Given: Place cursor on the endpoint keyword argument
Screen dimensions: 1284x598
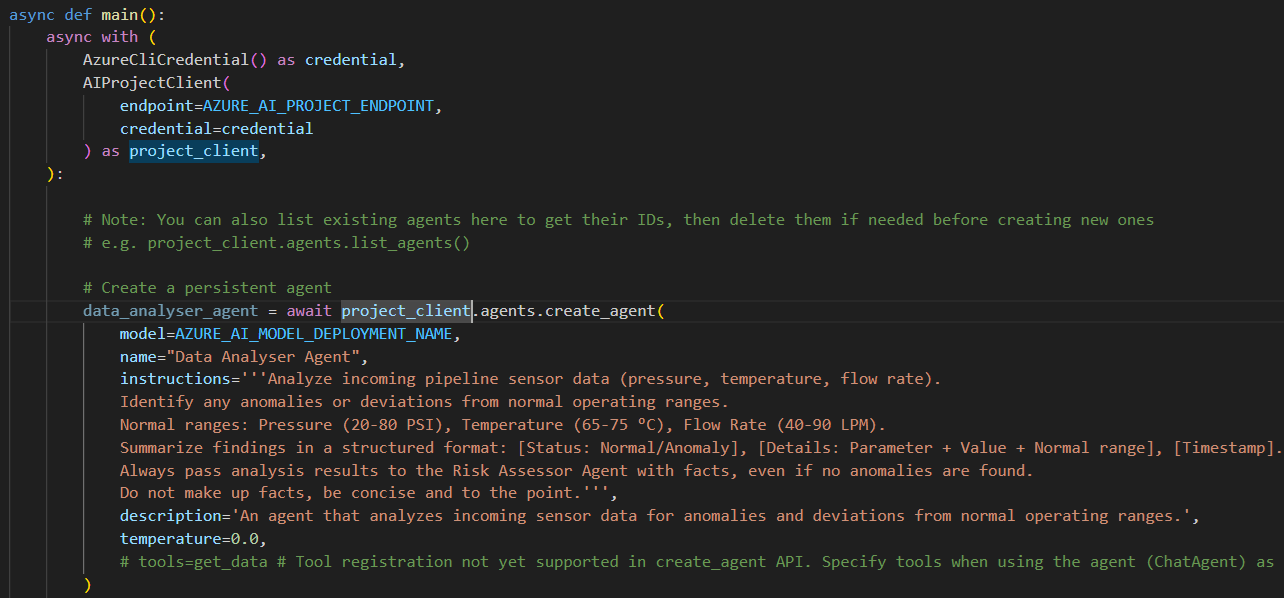Looking at the screenshot, I should click(x=157, y=106).
